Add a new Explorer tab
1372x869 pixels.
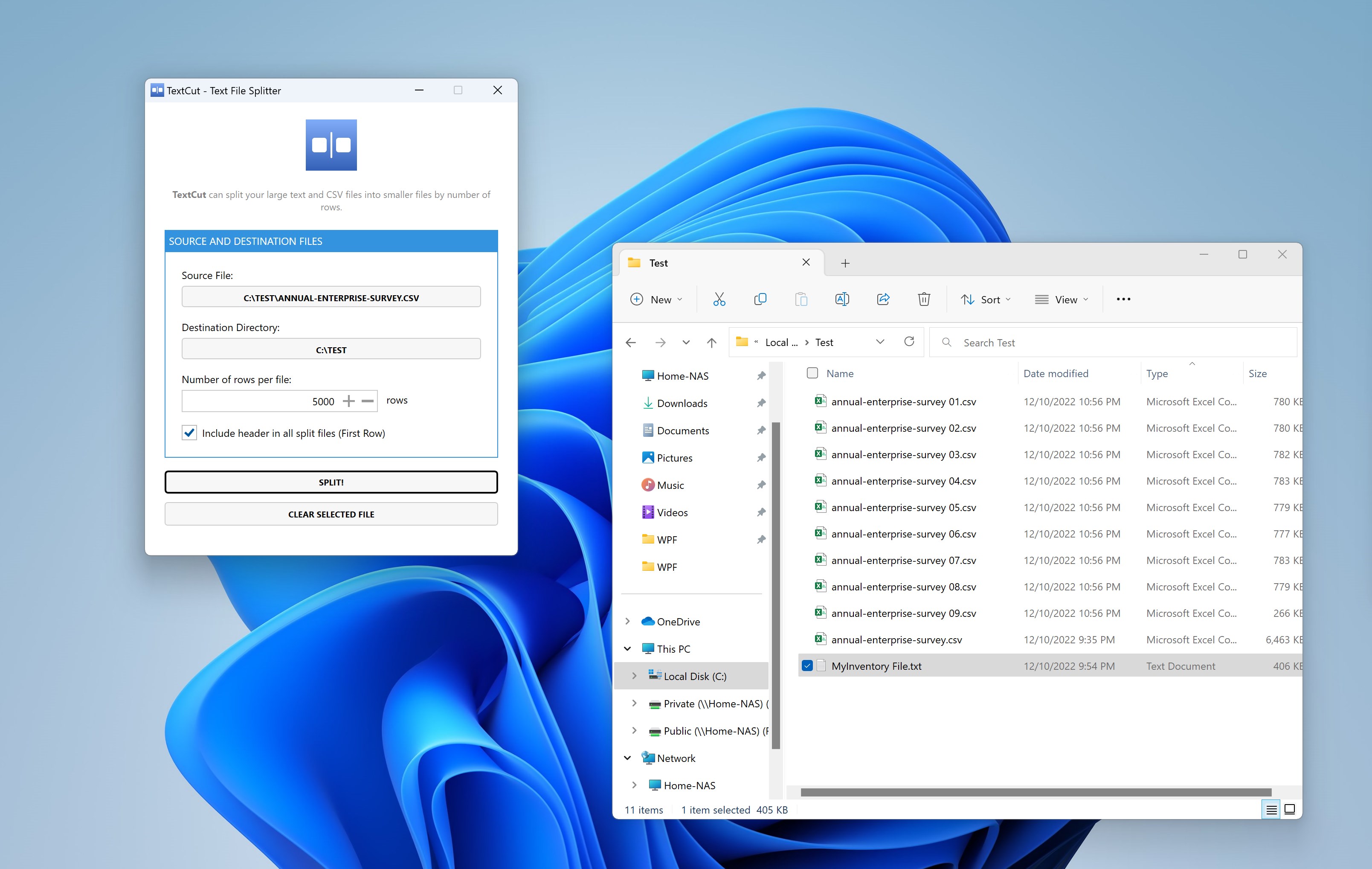[846, 263]
